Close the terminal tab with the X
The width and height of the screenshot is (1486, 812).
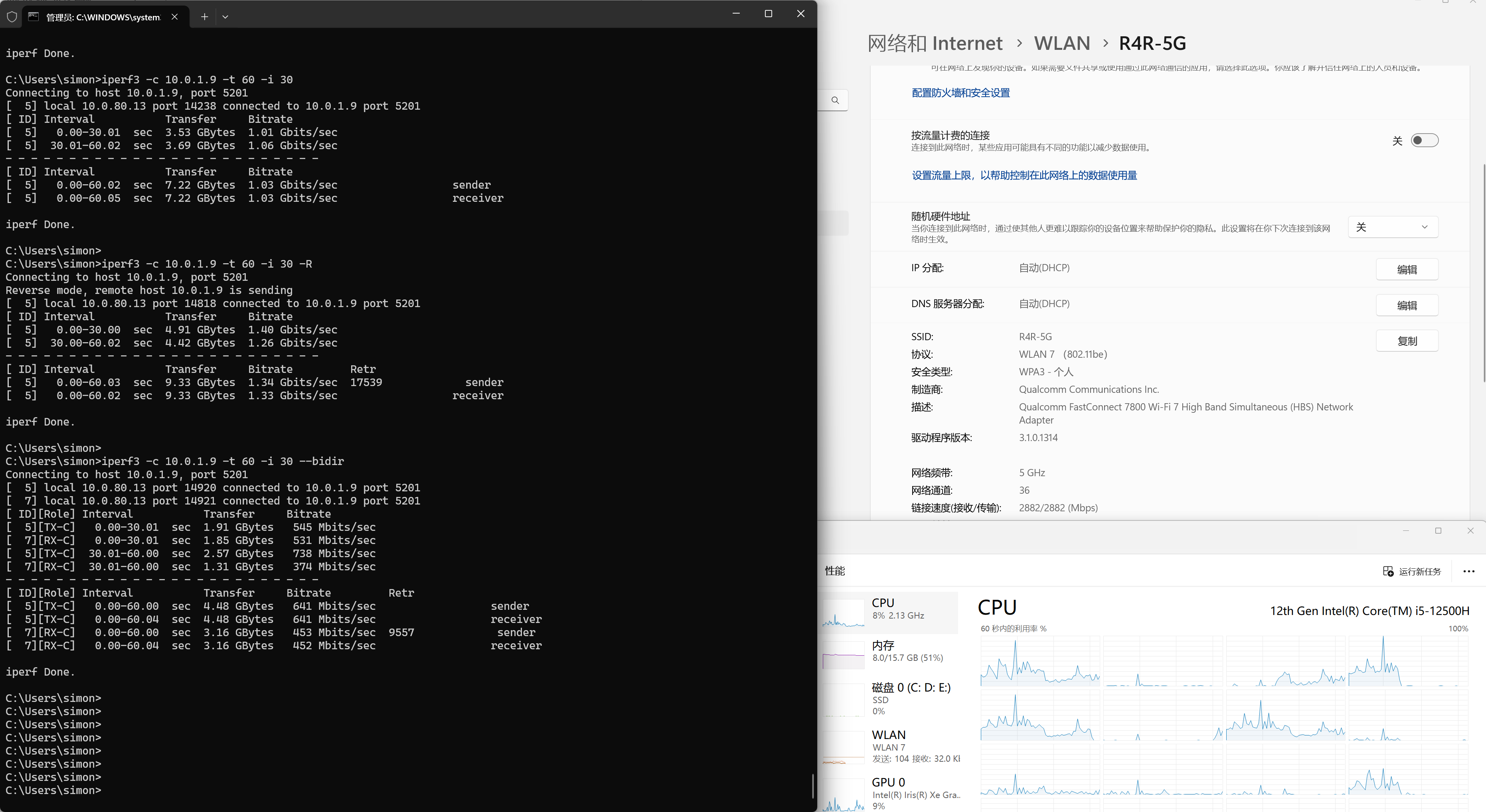[x=175, y=17]
